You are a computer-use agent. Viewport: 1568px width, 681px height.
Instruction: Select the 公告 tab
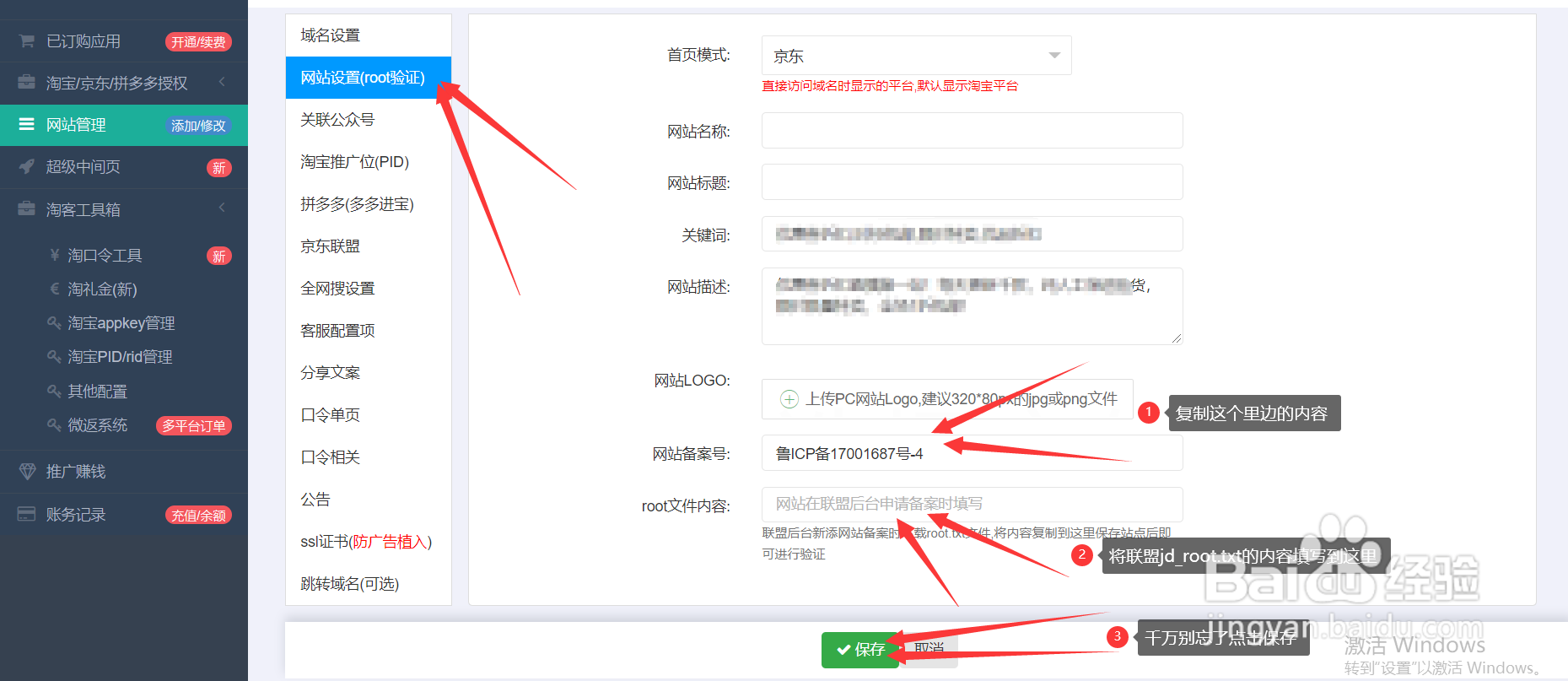click(x=369, y=500)
